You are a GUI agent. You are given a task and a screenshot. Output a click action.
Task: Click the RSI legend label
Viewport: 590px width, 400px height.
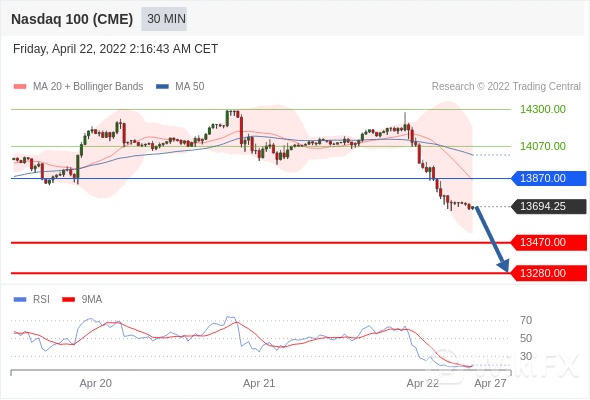[41, 300]
